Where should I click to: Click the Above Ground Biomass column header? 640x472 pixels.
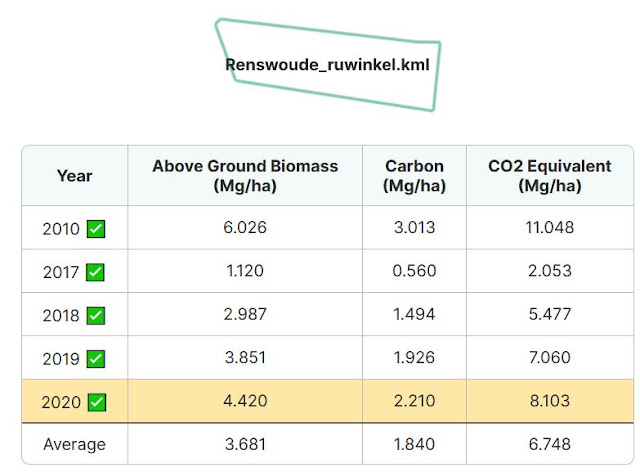245,176
